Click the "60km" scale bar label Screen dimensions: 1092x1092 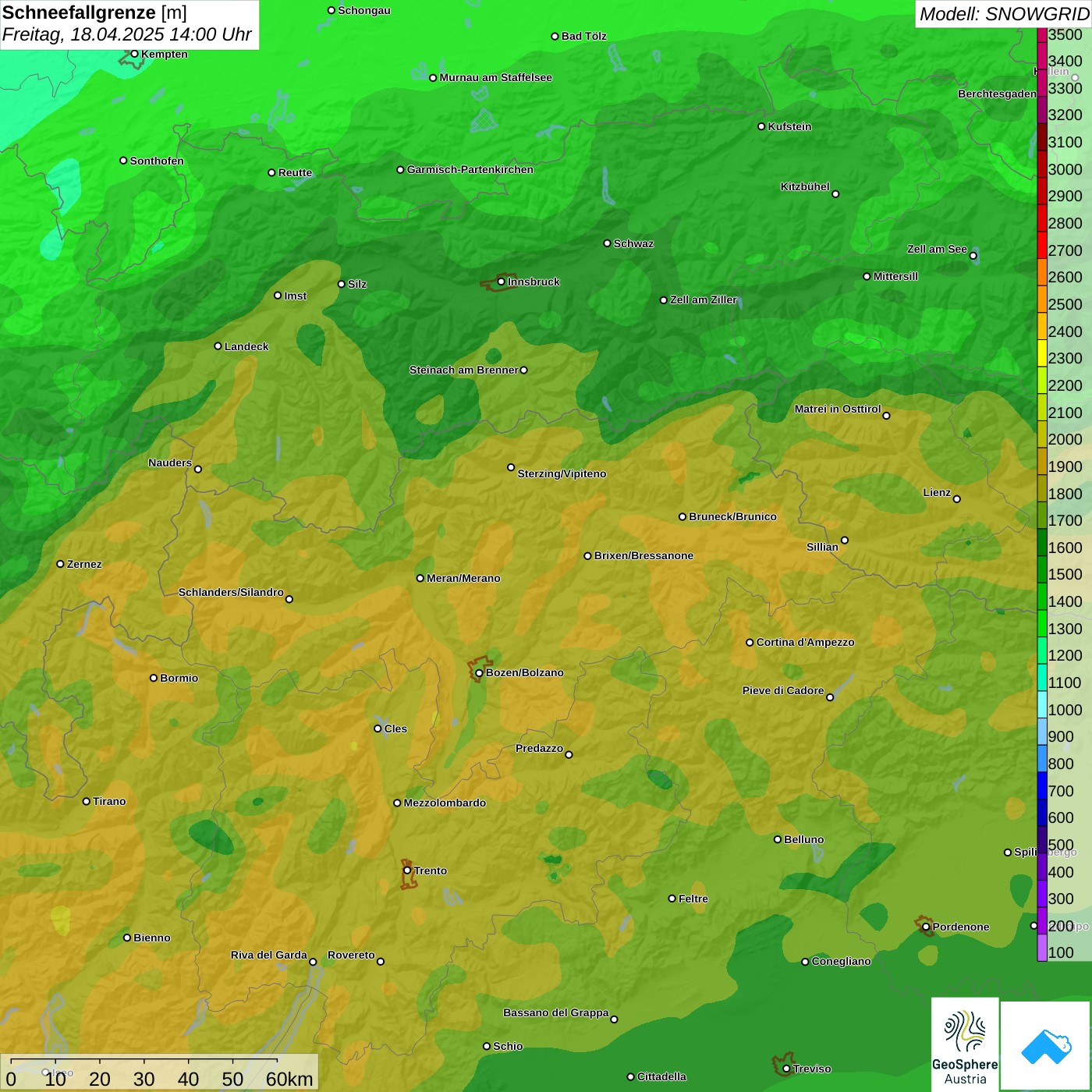[289, 1079]
